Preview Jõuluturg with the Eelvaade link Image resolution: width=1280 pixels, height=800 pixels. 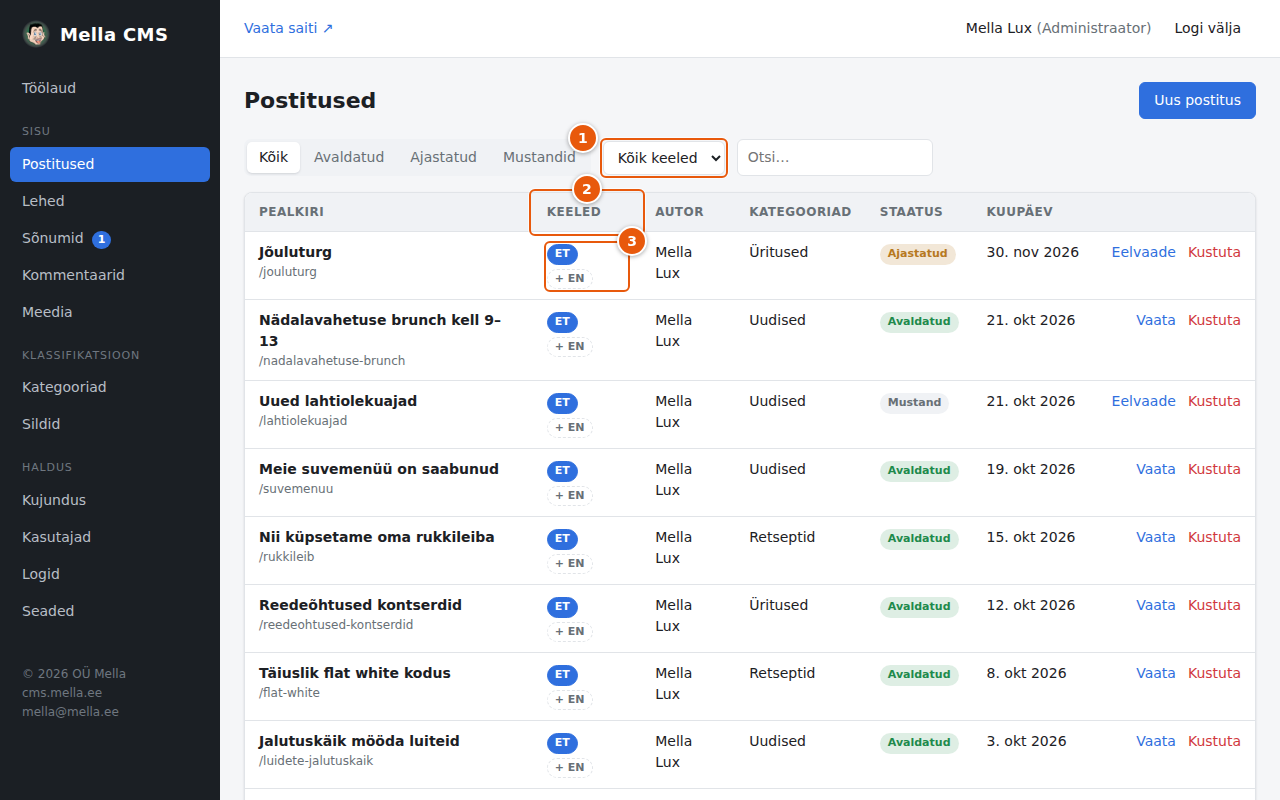point(1144,252)
